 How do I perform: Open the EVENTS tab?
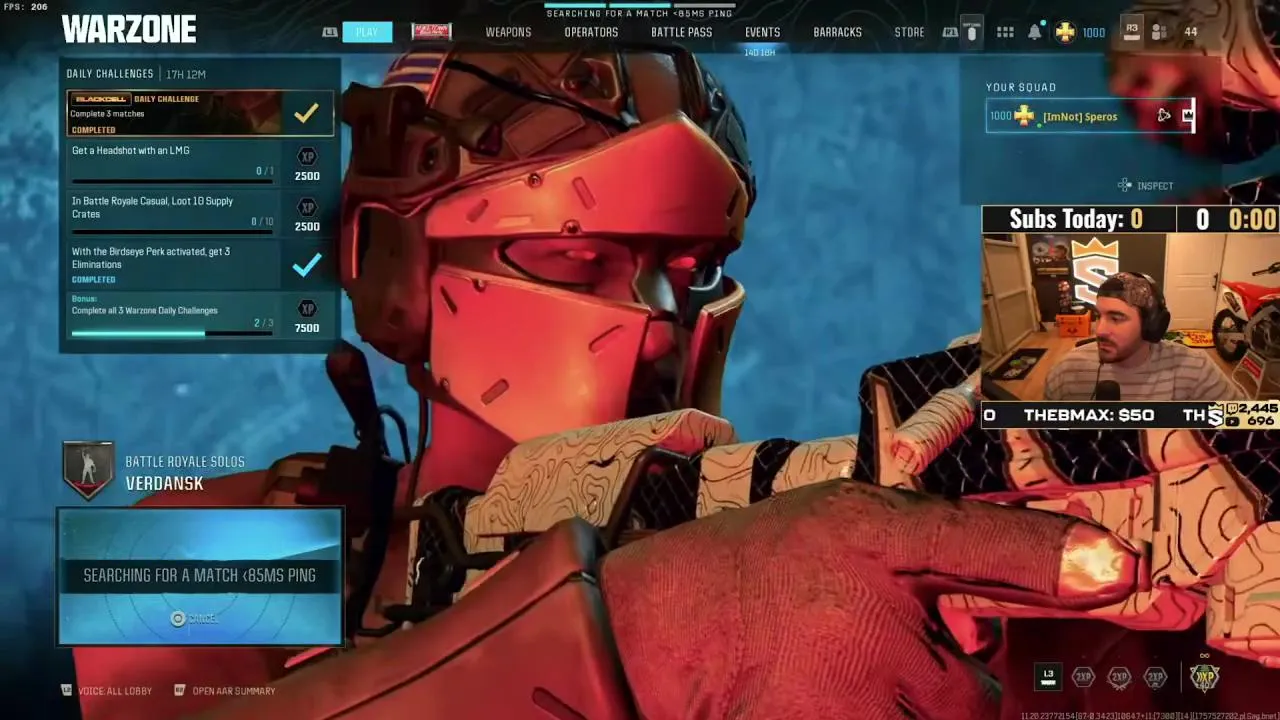pos(762,32)
